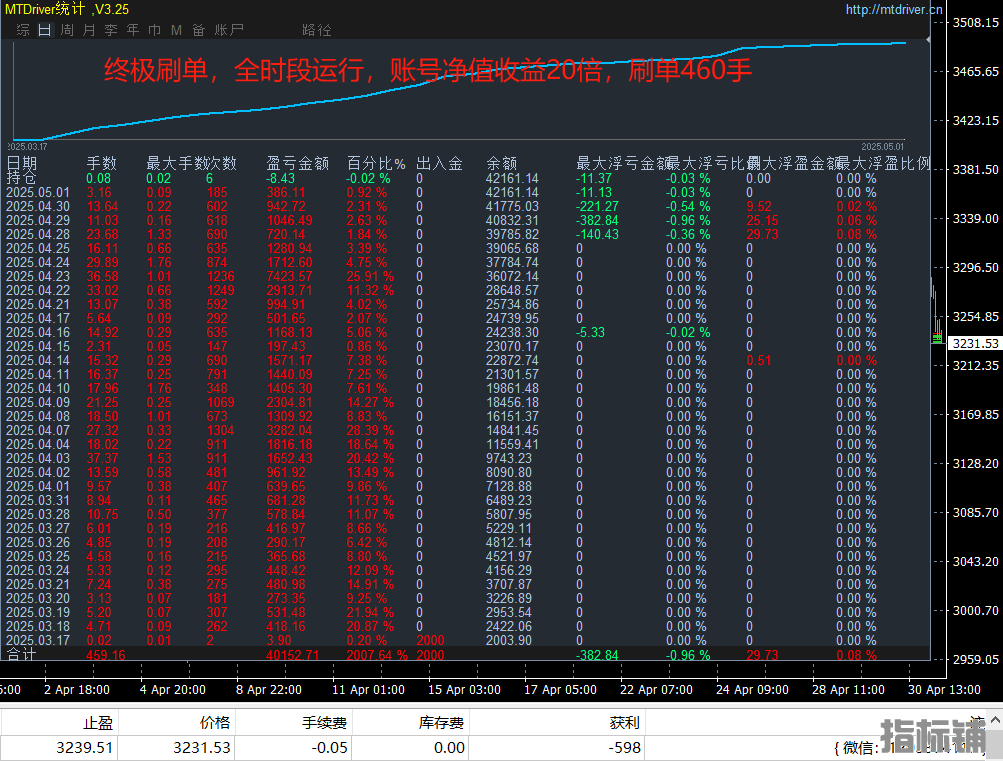Open the 币 symbol tab
The image size is (1003, 761).
coord(154,30)
